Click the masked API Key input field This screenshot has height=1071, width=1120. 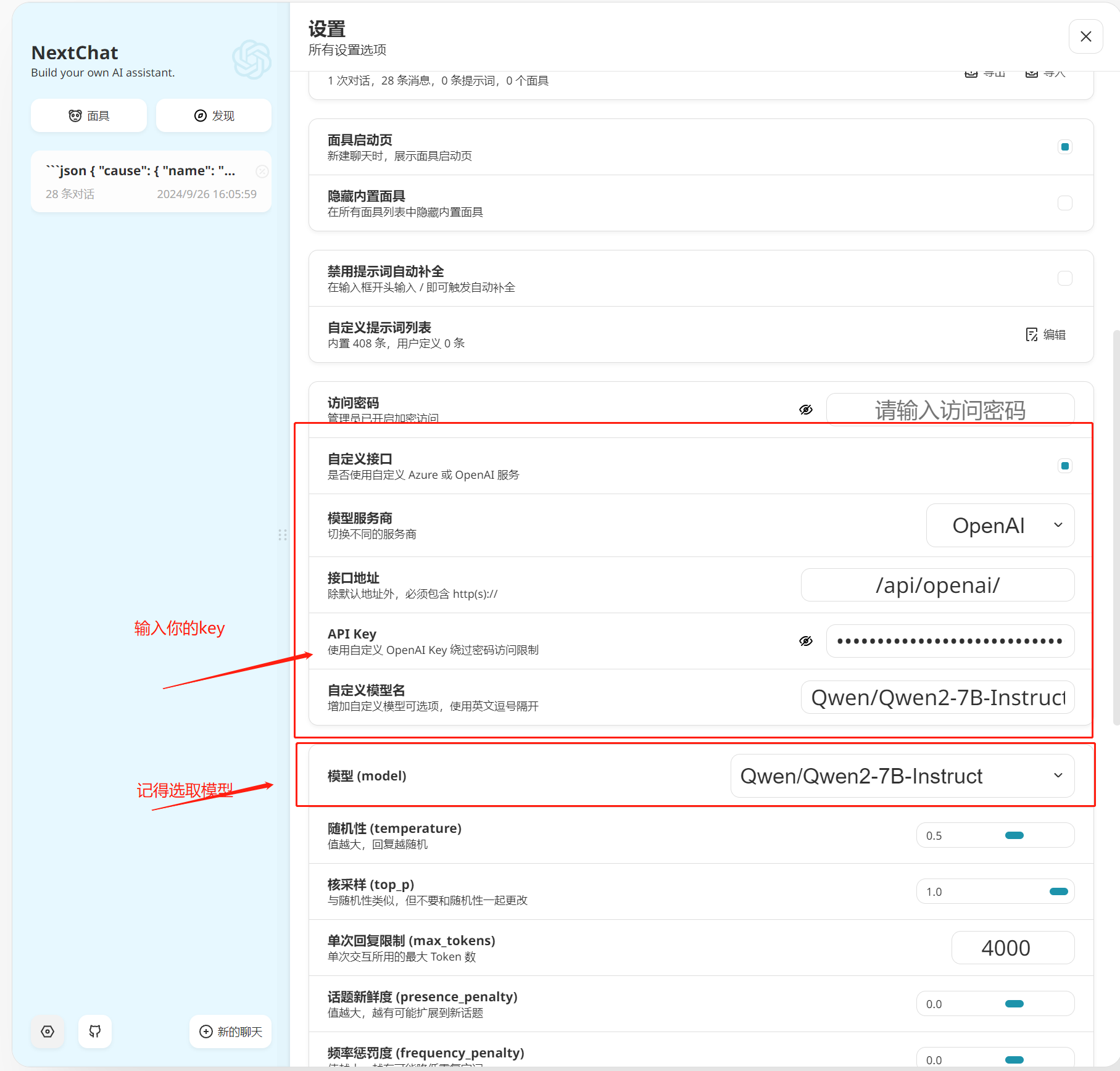click(950, 641)
